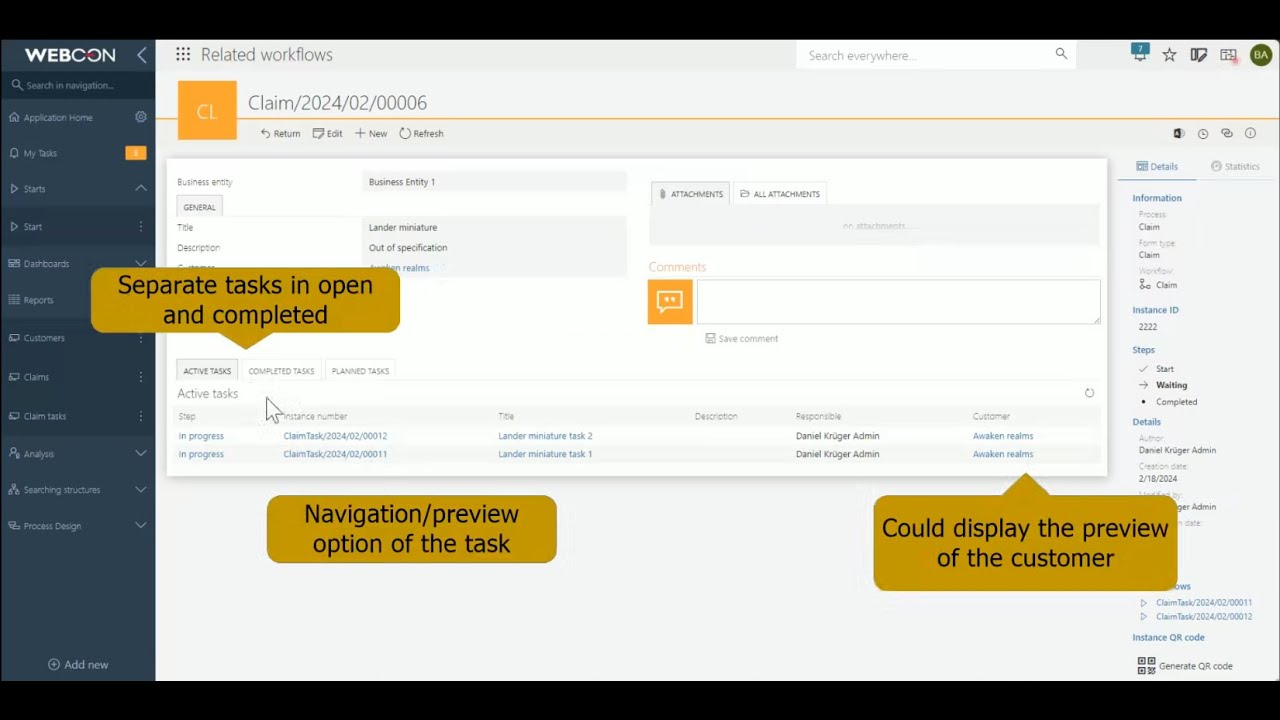Click the favorites star icon
The width and height of the screenshot is (1280, 720).
pyautogui.click(x=1169, y=55)
